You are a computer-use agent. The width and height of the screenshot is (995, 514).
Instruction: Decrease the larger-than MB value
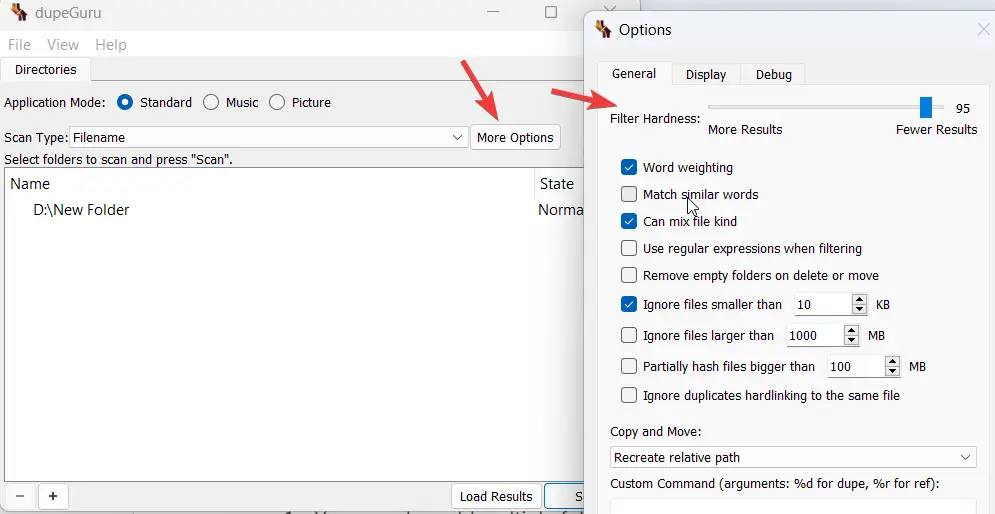[852, 341]
